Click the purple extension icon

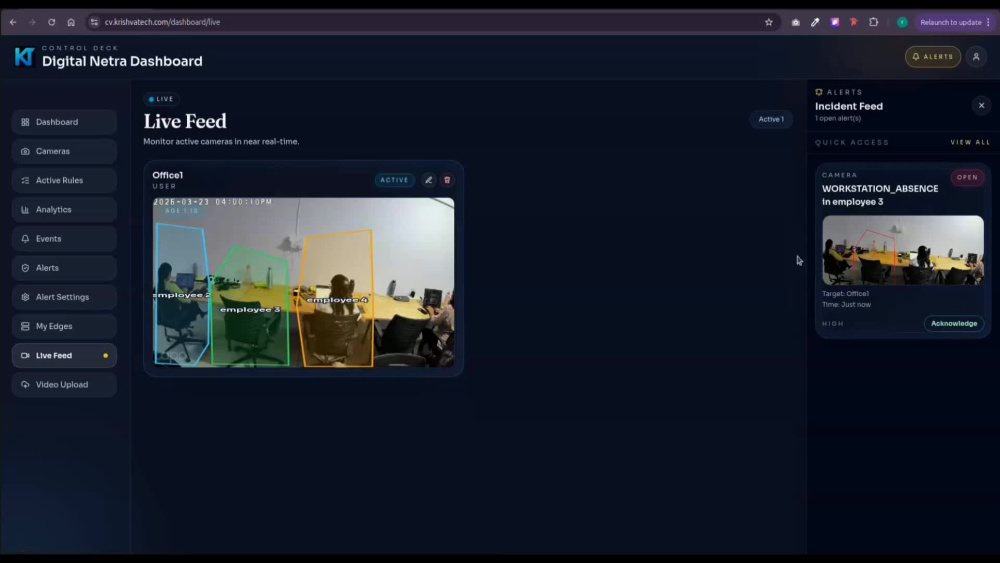[835, 22]
